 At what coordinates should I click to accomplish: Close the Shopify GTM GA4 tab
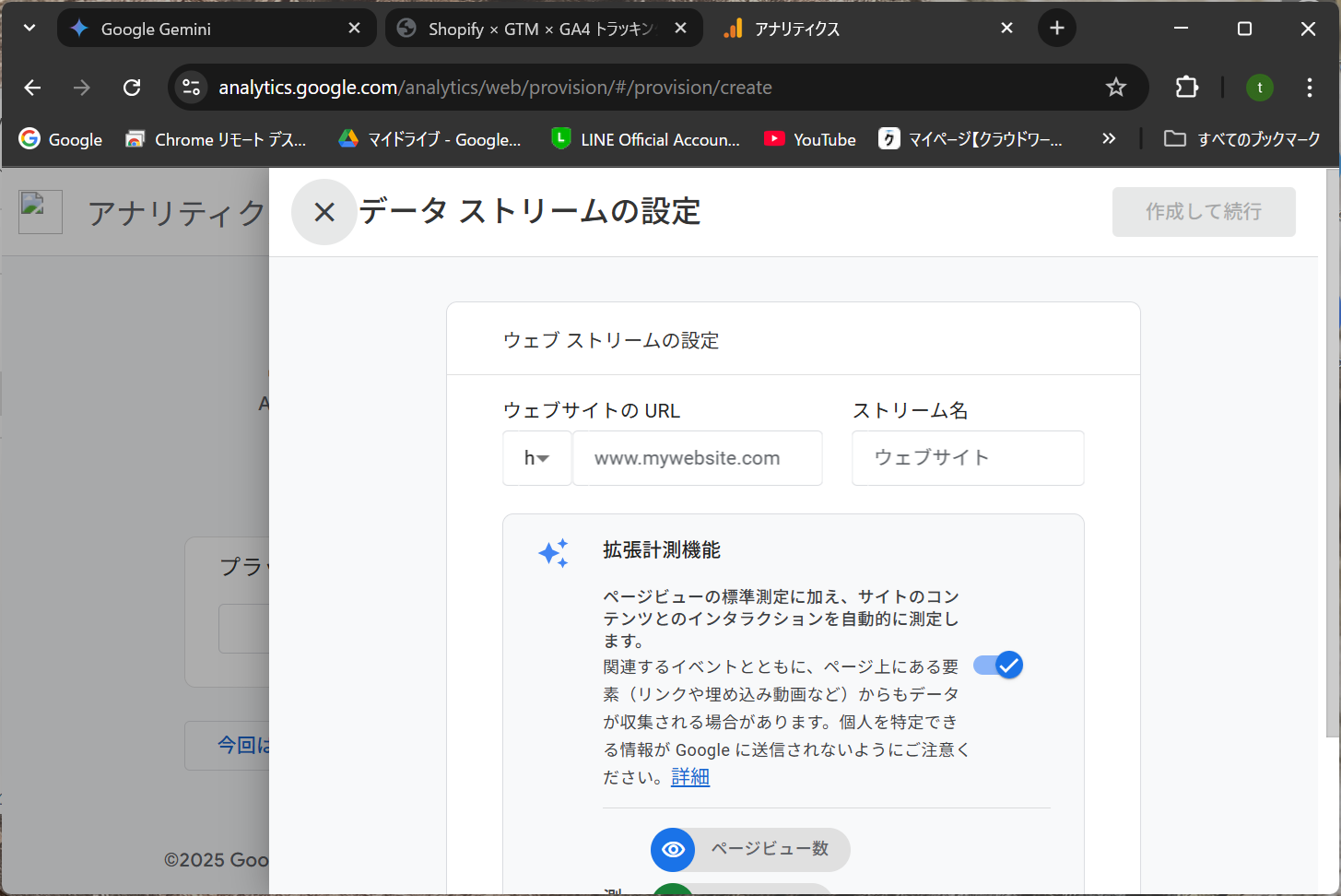click(680, 29)
